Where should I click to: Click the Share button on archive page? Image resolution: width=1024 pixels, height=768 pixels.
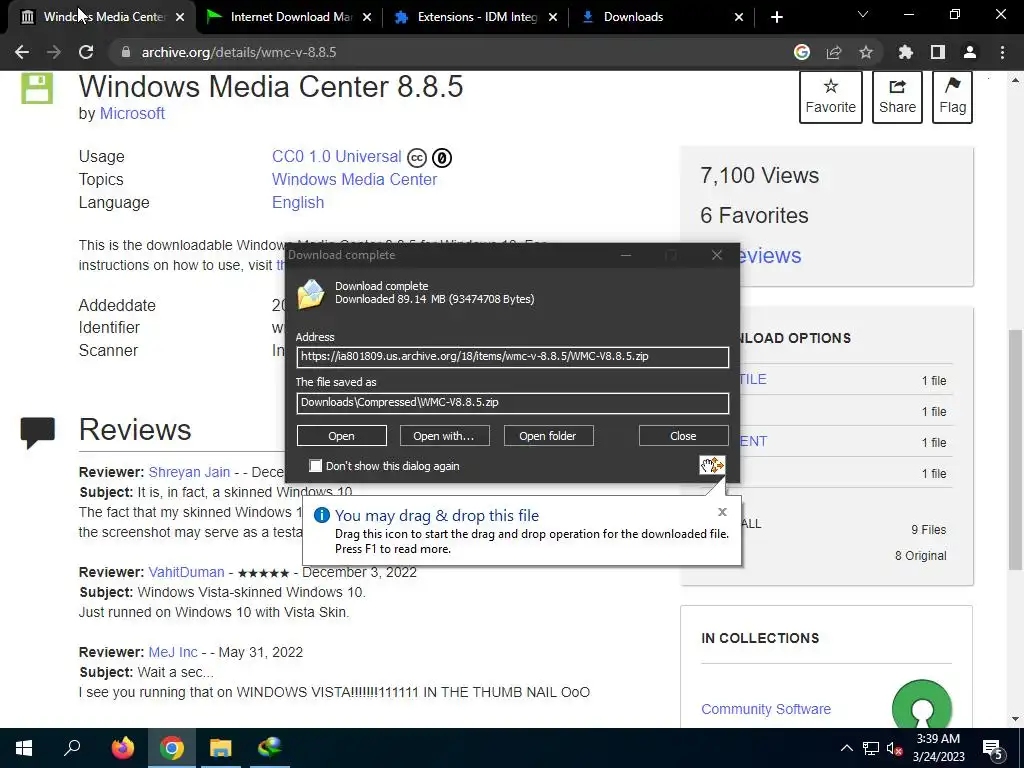(897, 97)
